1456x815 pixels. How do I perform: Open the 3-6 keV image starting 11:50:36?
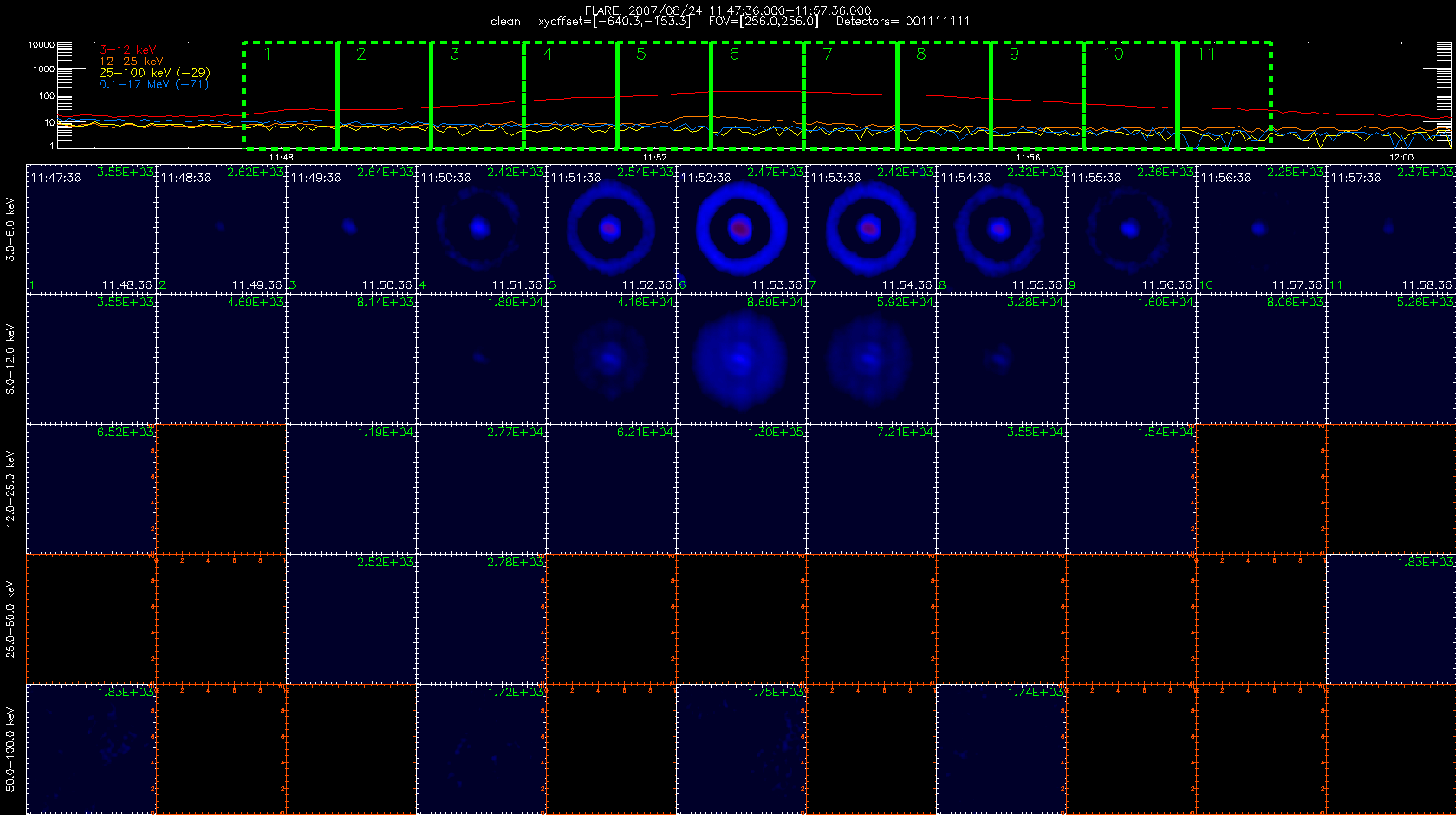click(481, 229)
